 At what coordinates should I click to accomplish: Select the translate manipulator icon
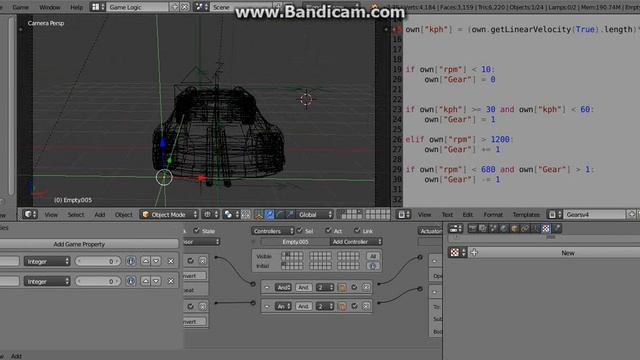[x=269, y=214]
